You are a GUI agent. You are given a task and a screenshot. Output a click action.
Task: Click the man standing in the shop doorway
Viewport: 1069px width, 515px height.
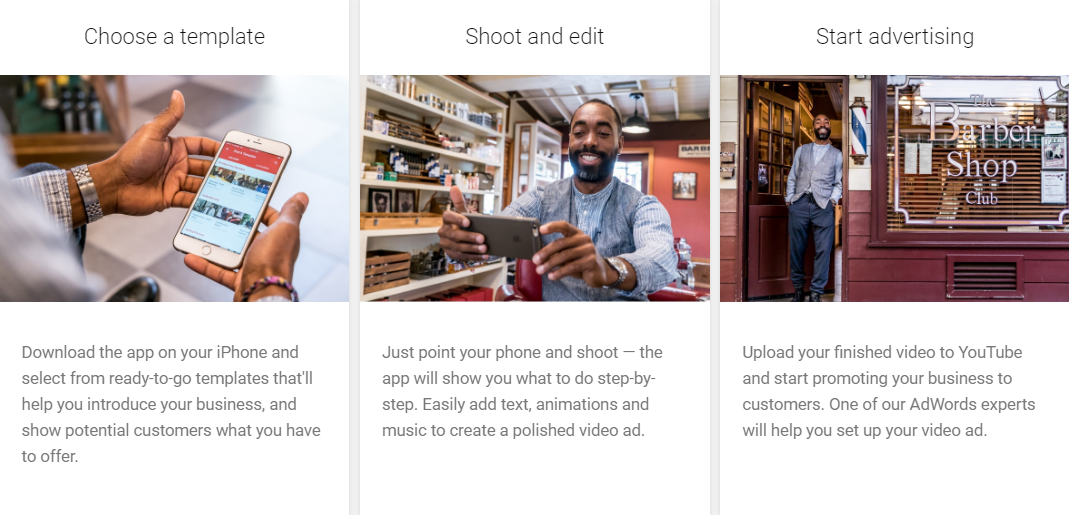click(815, 207)
